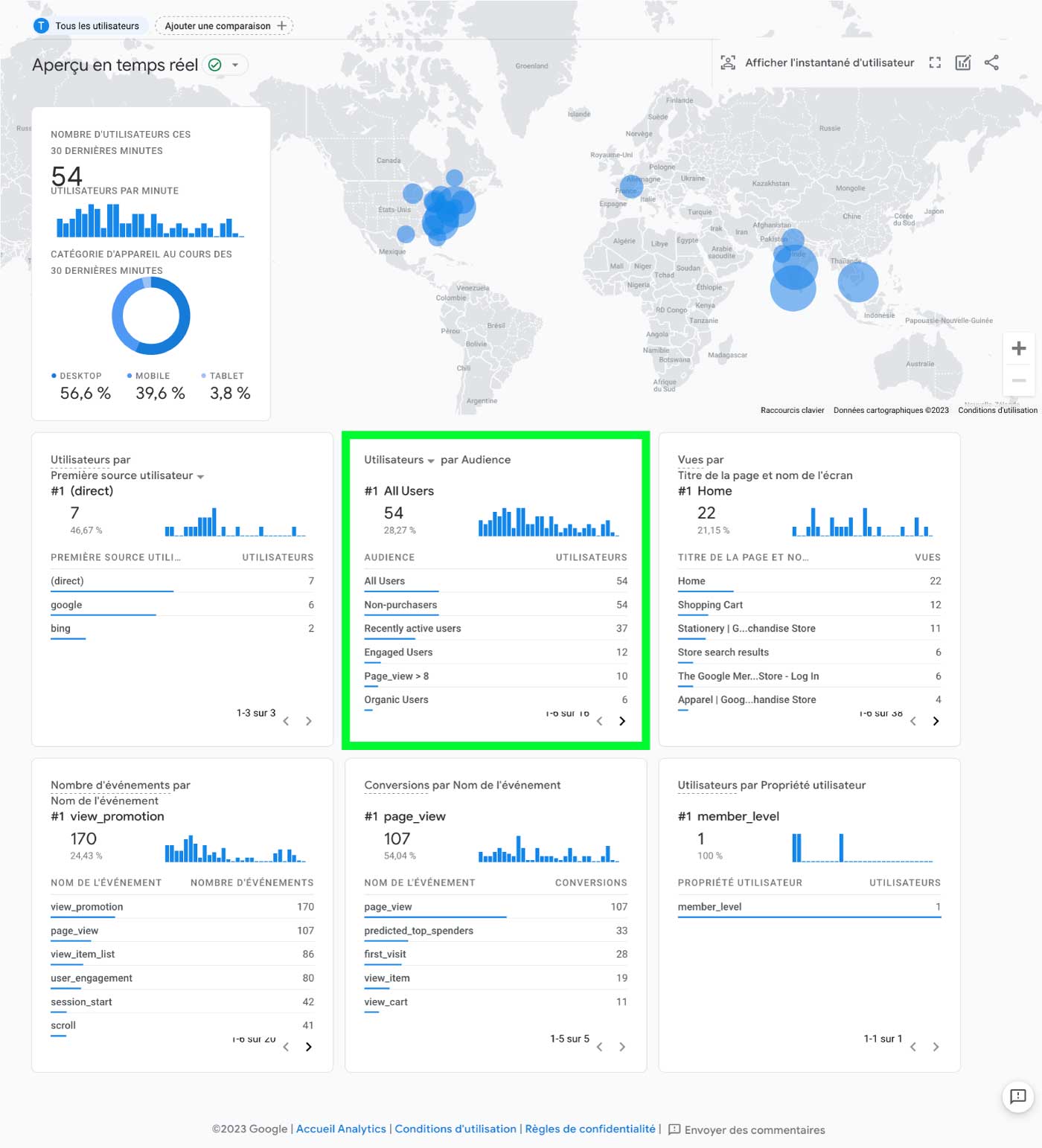This screenshot has height=1148, width=1042.
Task: Select Organic Users row
Action: click(x=496, y=700)
